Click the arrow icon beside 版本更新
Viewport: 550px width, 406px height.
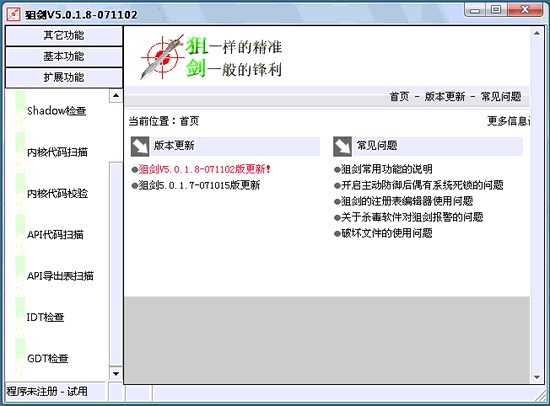point(140,147)
